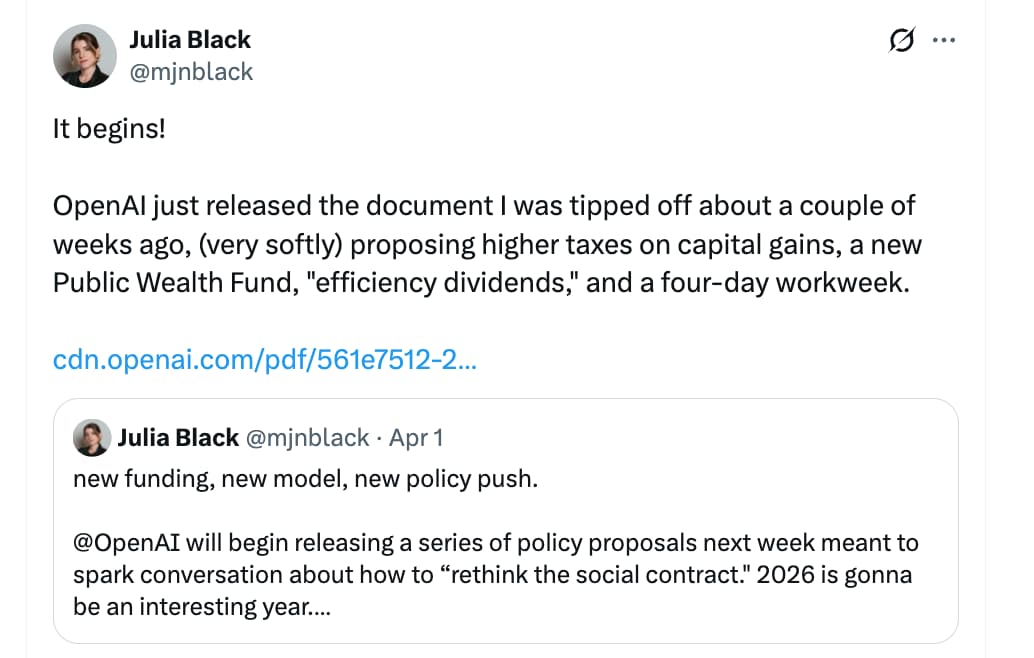Screen dimensions: 1034x658
Task: Open the Apr 1 timestamp
Action: point(415,437)
